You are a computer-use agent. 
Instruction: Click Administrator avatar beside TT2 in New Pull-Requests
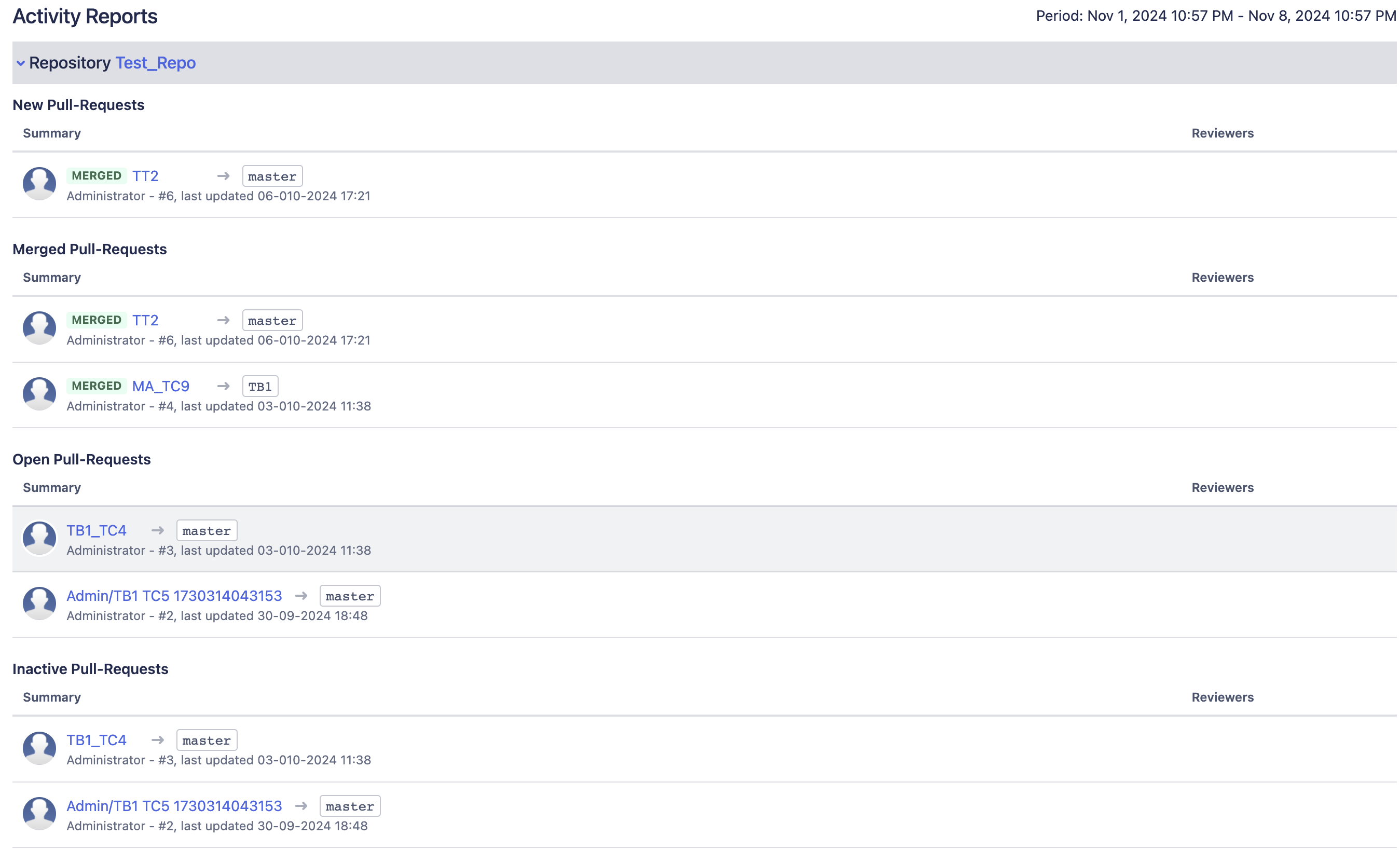39,184
